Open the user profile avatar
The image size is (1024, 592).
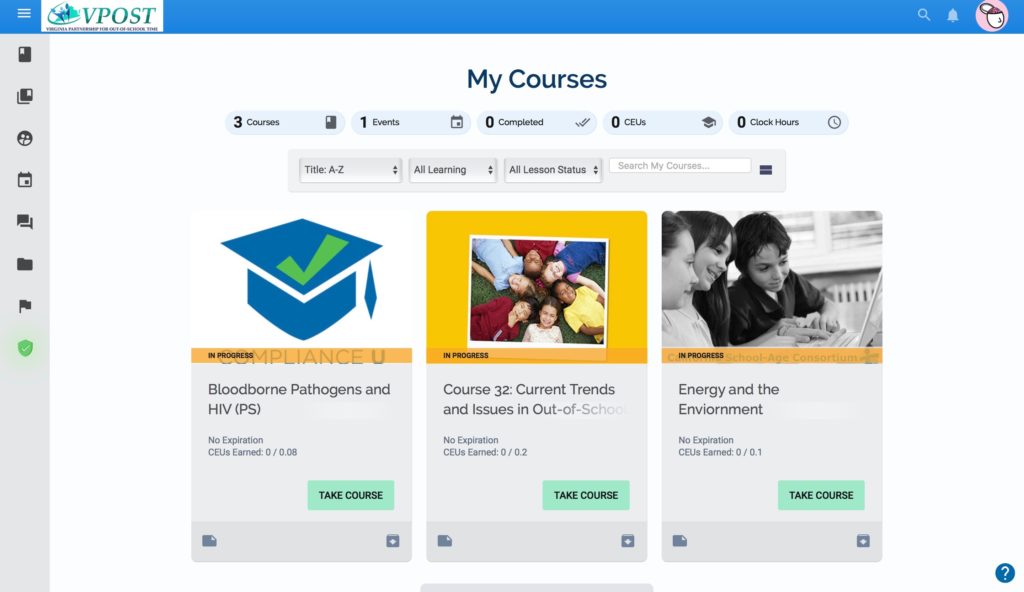tap(991, 16)
